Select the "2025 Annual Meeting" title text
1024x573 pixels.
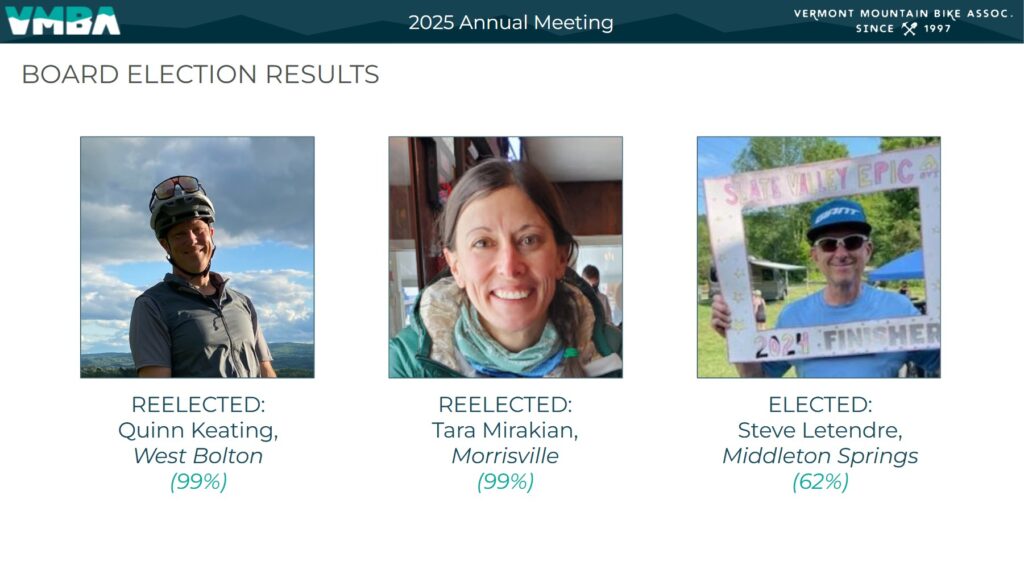click(x=511, y=22)
